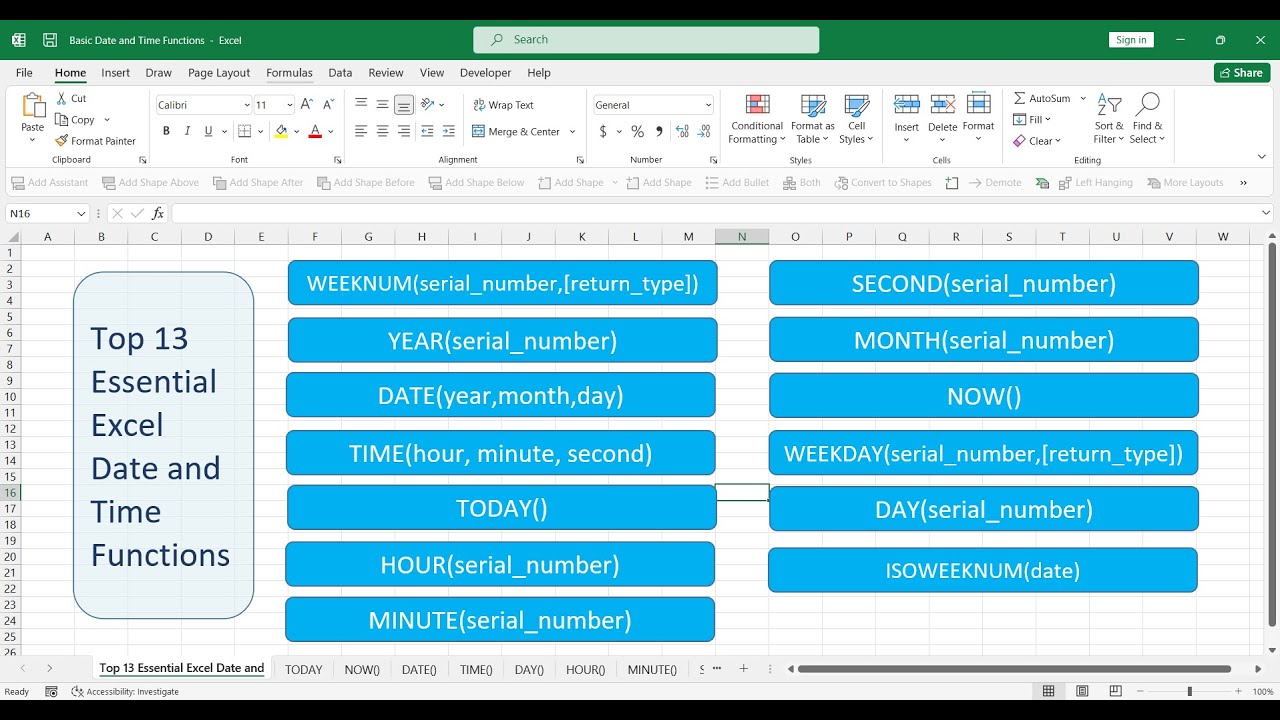Increase decimal places icon
Screen dimensions: 1280x720
[x=683, y=131]
